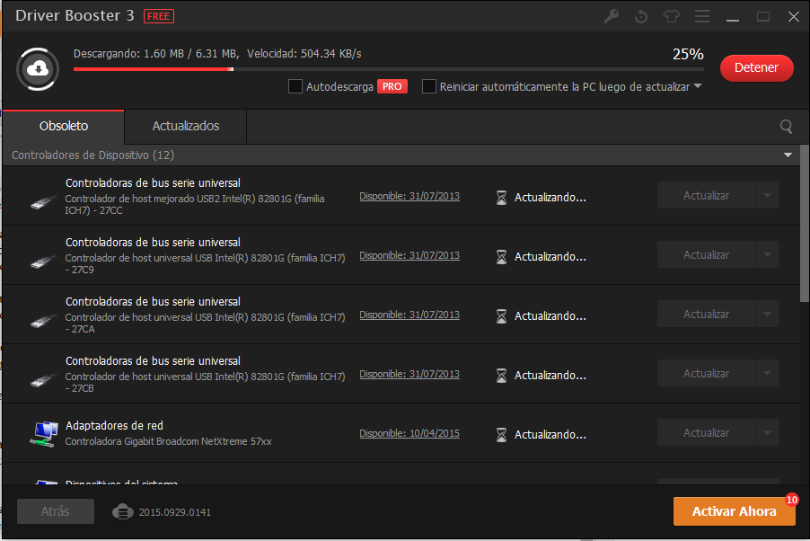Click USB icon of the 27CC controller row
Screen dimensions: 810x541
point(43,202)
